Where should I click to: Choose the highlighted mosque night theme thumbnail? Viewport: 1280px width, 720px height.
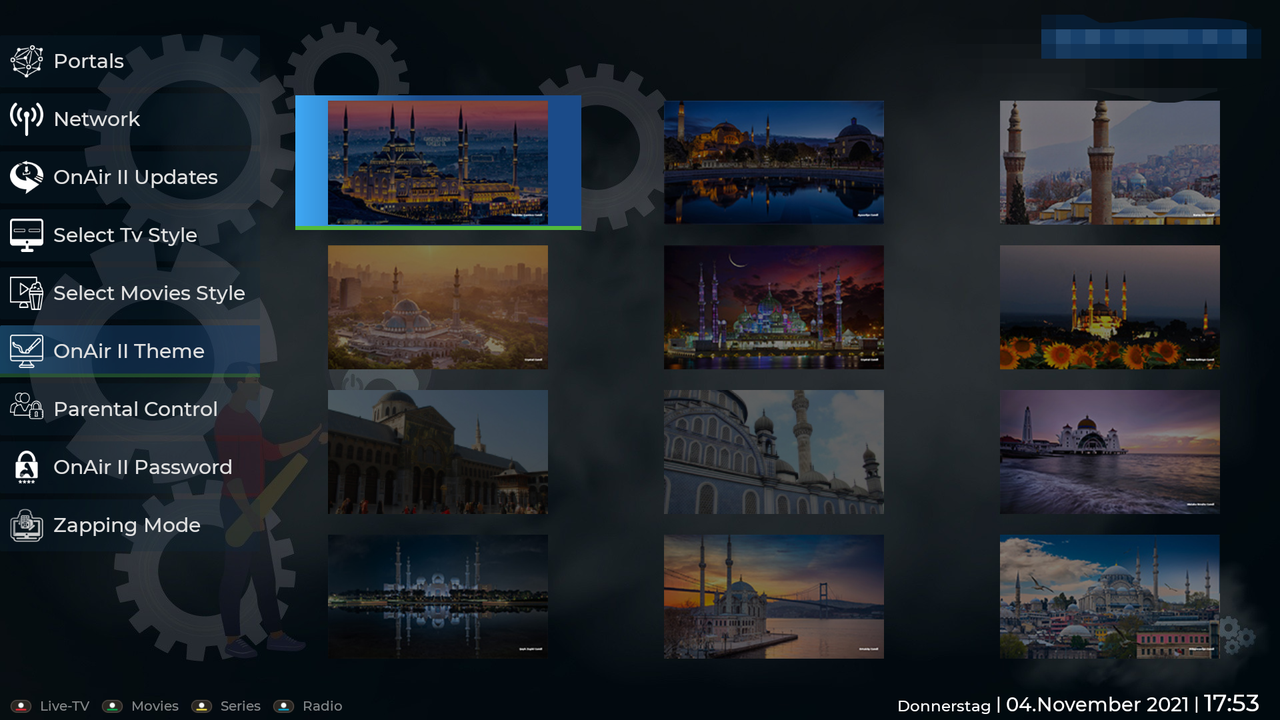pos(438,162)
